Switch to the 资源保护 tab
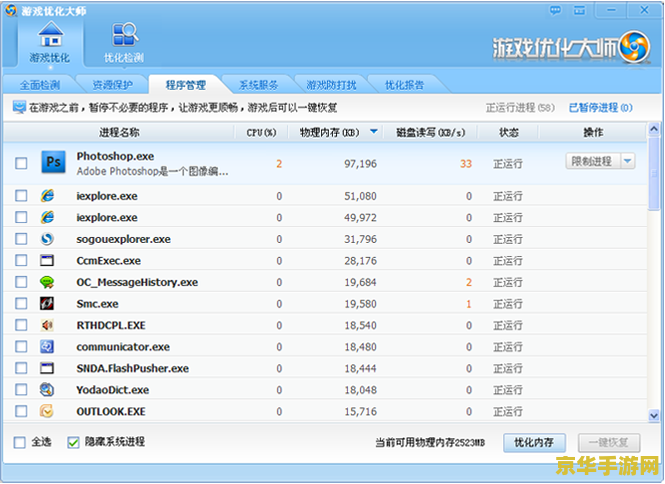 tap(112, 85)
